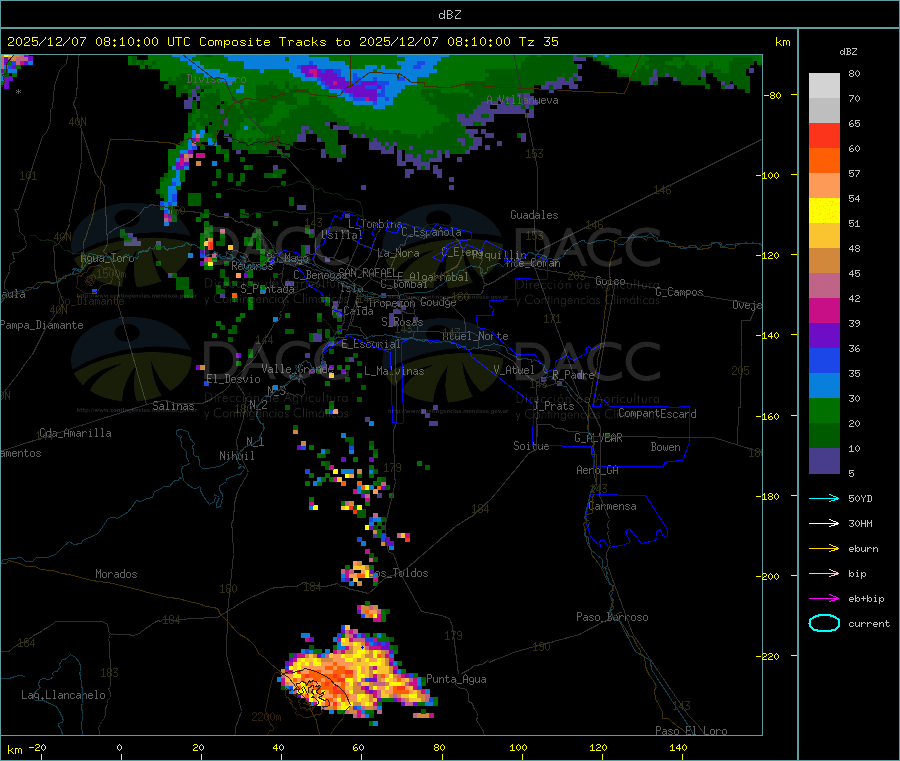Select the magenta 39–42 dBZ swatch

click(824, 310)
